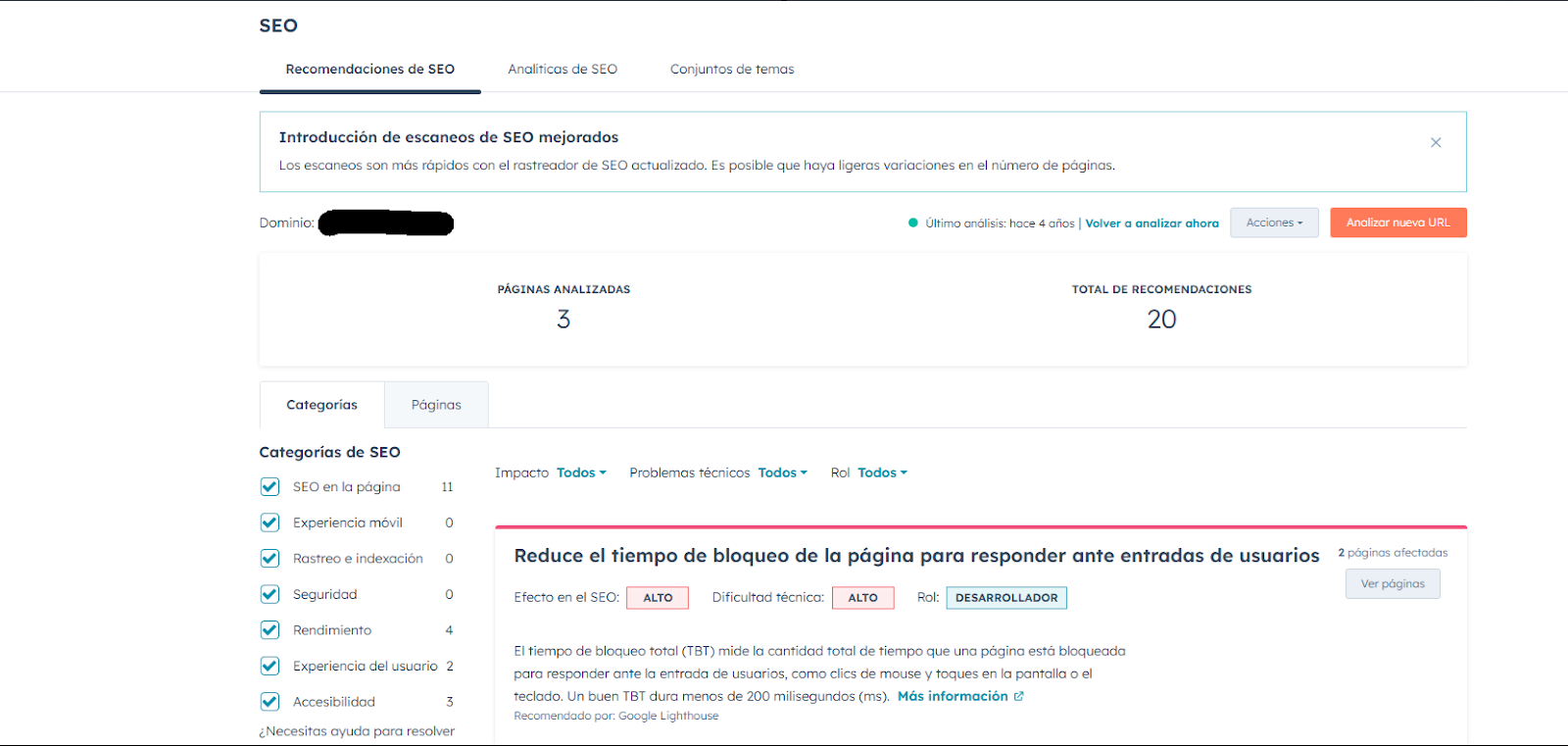
Task: Uncheck Experiencia del usuario checkbox
Action: pyautogui.click(x=270, y=666)
